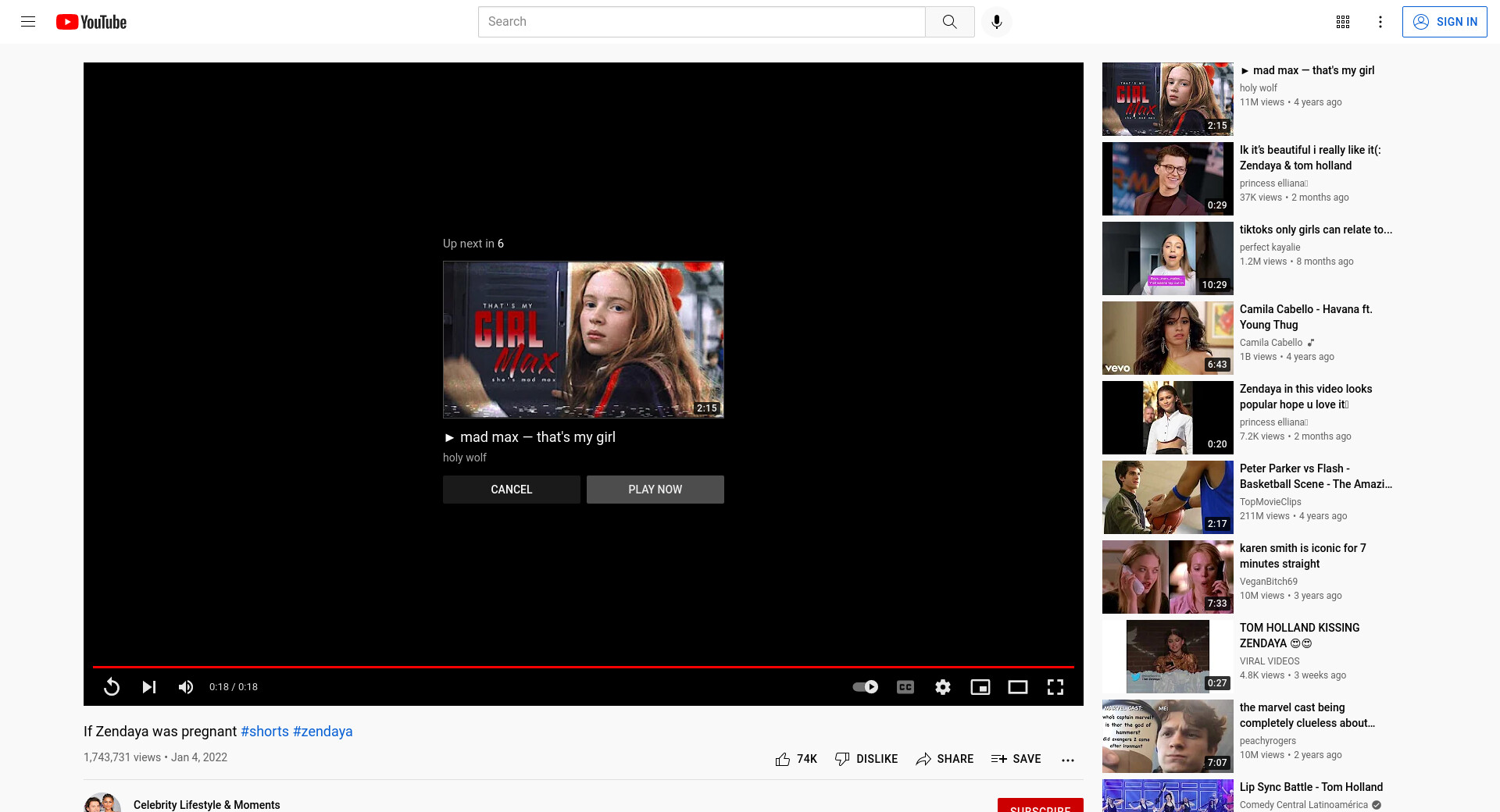Like the video with 74K thumbs up
Screen dimensions: 1500x812
pyautogui.click(x=796, y=759)
